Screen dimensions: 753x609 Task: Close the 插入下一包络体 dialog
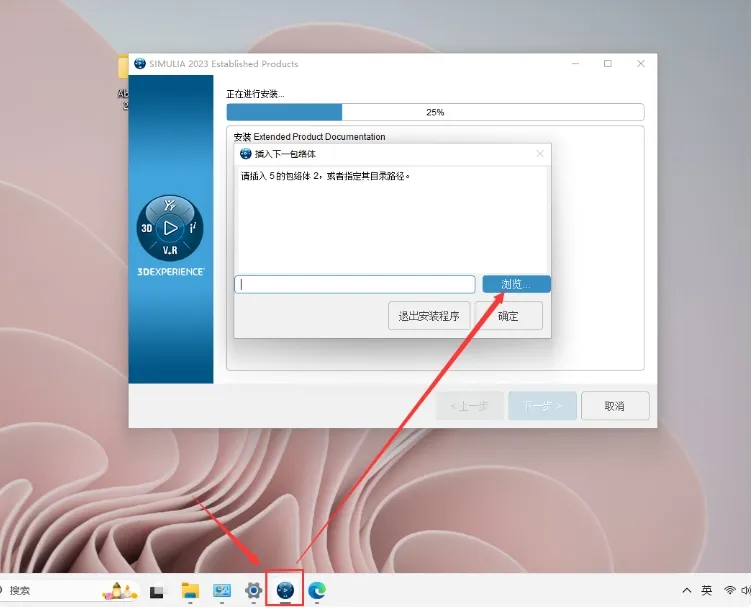(x=540, y=154)
